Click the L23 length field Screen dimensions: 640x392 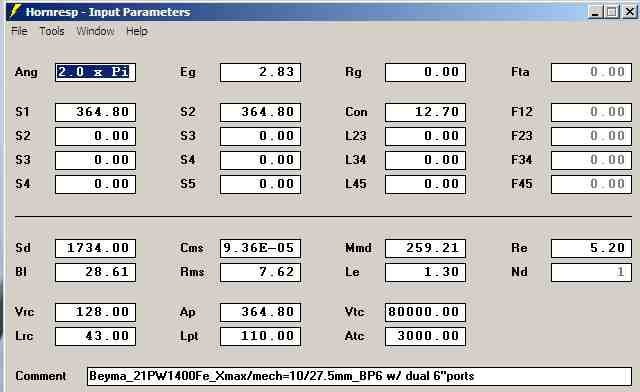[x=425, y=136]
